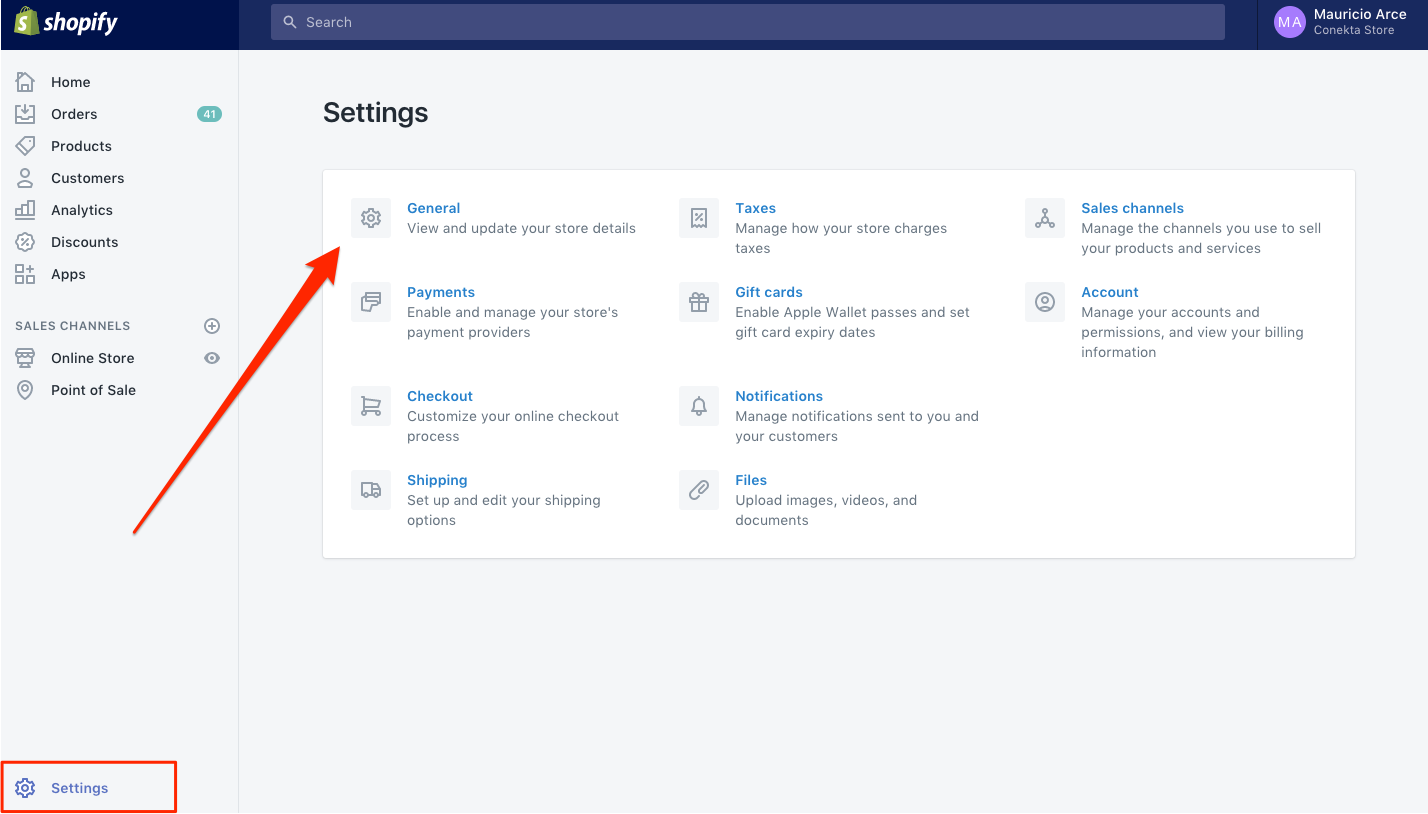Image resolution: width=1428 pixels, height=814 pixels.
Task: Click the Gift cards present icon
Action: (699, 302)
